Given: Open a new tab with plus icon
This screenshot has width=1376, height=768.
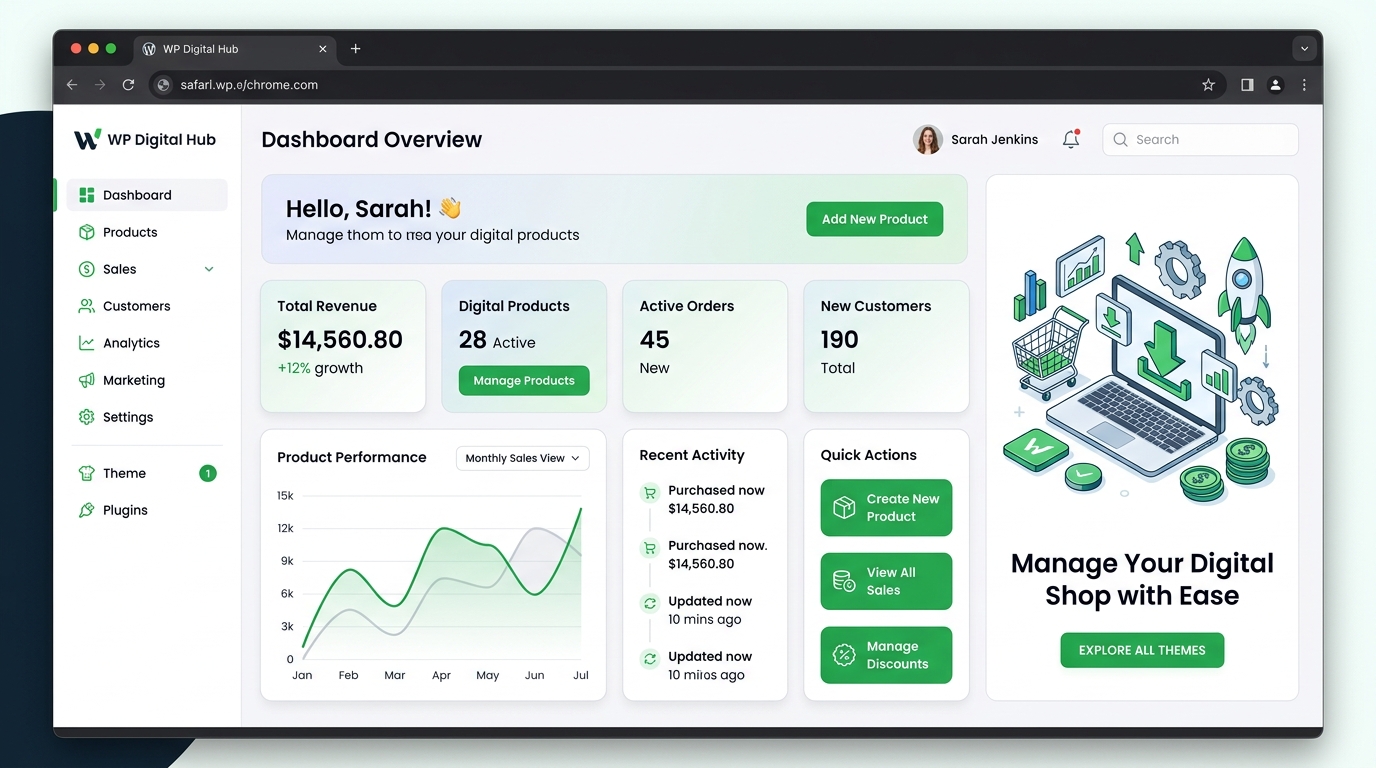Looking at the screenshot, I should tap(356, 48).
